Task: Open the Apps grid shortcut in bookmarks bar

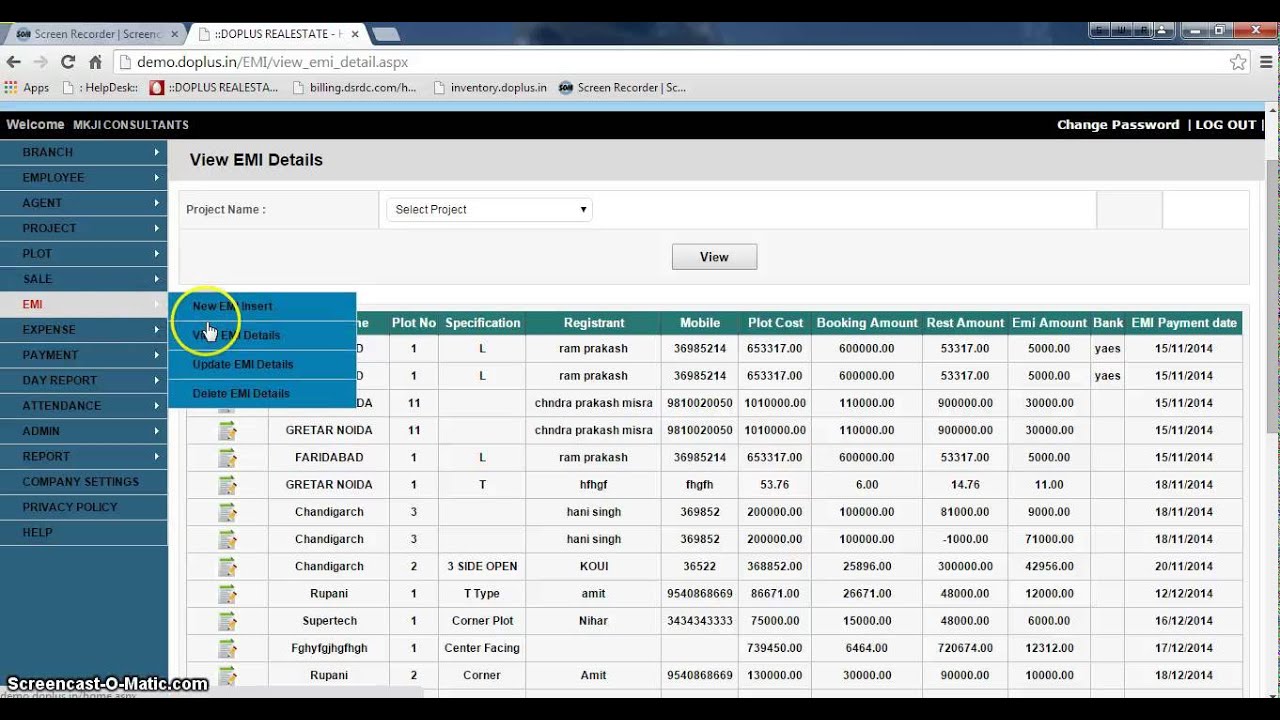Action: tap(27, 88)
